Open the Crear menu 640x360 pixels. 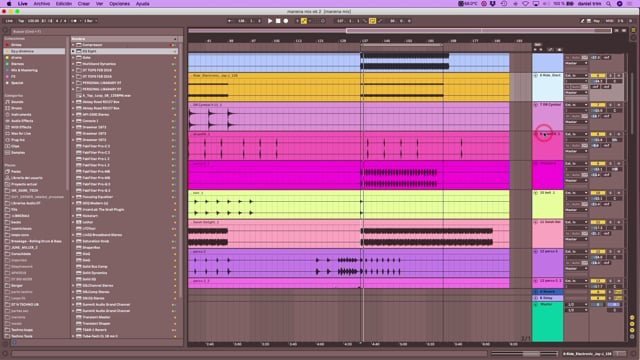[84, 4]
